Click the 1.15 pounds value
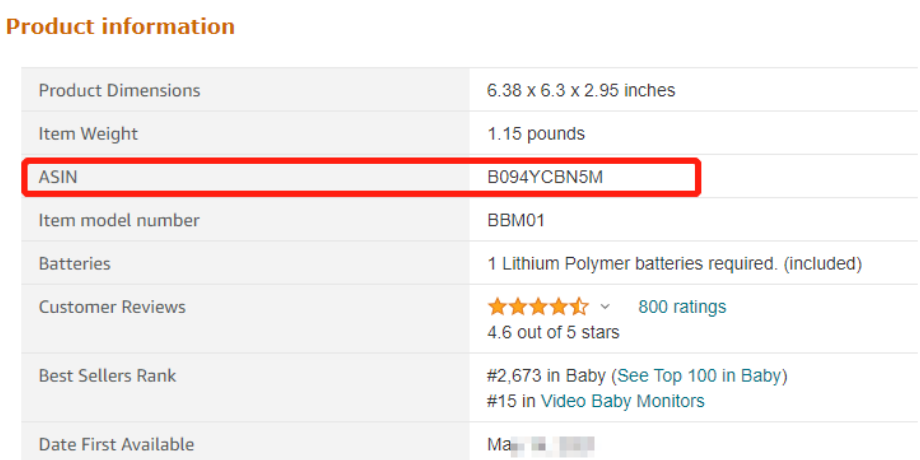The image size is (920, 460). point(536,134)
